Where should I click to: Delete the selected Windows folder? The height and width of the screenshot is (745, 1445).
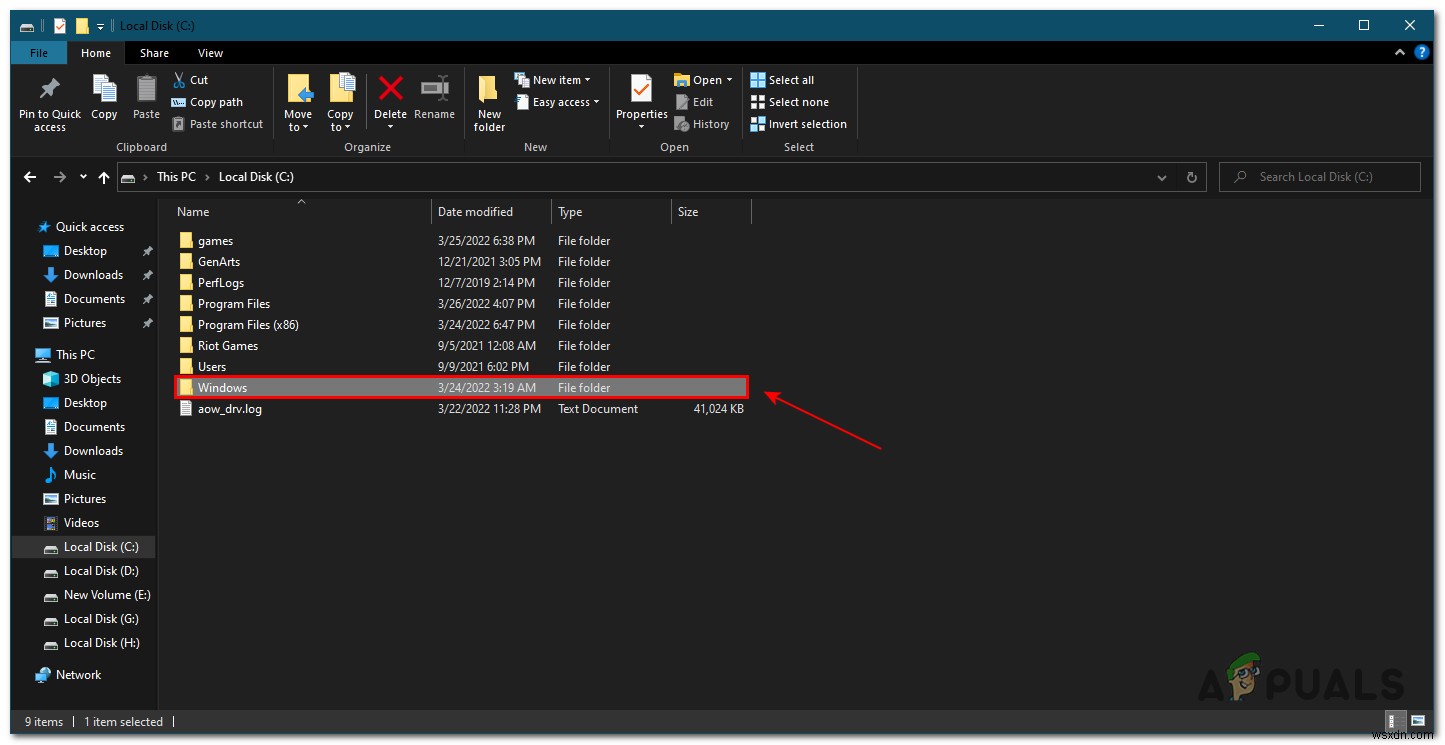390,95
